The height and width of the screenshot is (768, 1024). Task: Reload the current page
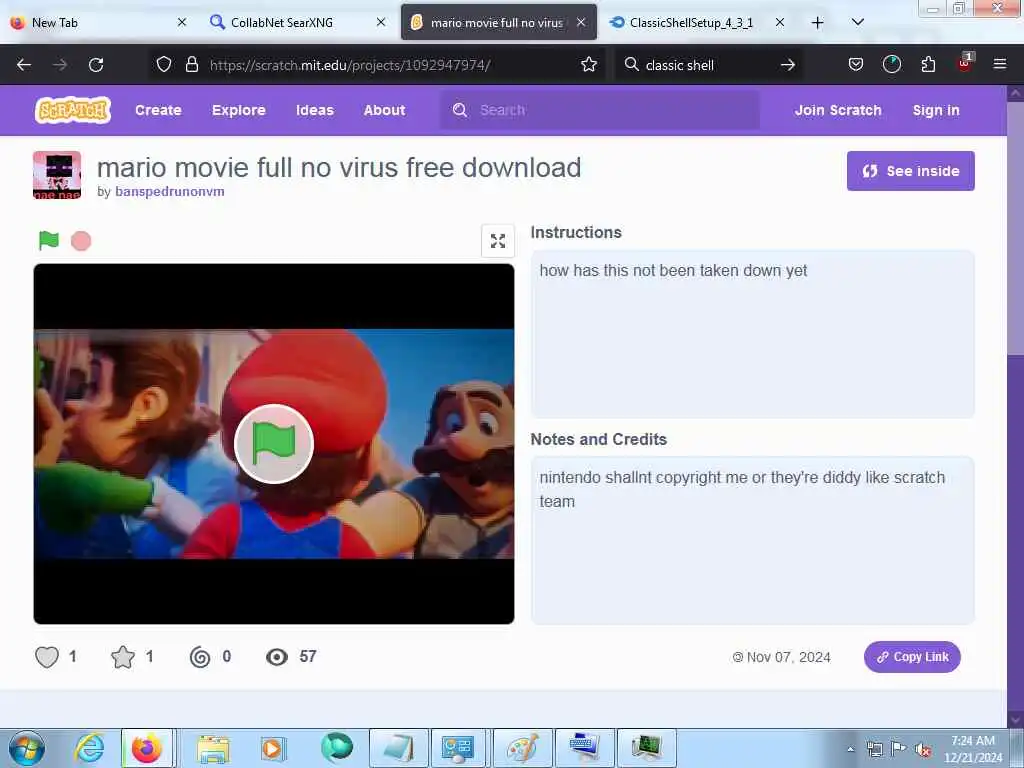click(96, 65)
